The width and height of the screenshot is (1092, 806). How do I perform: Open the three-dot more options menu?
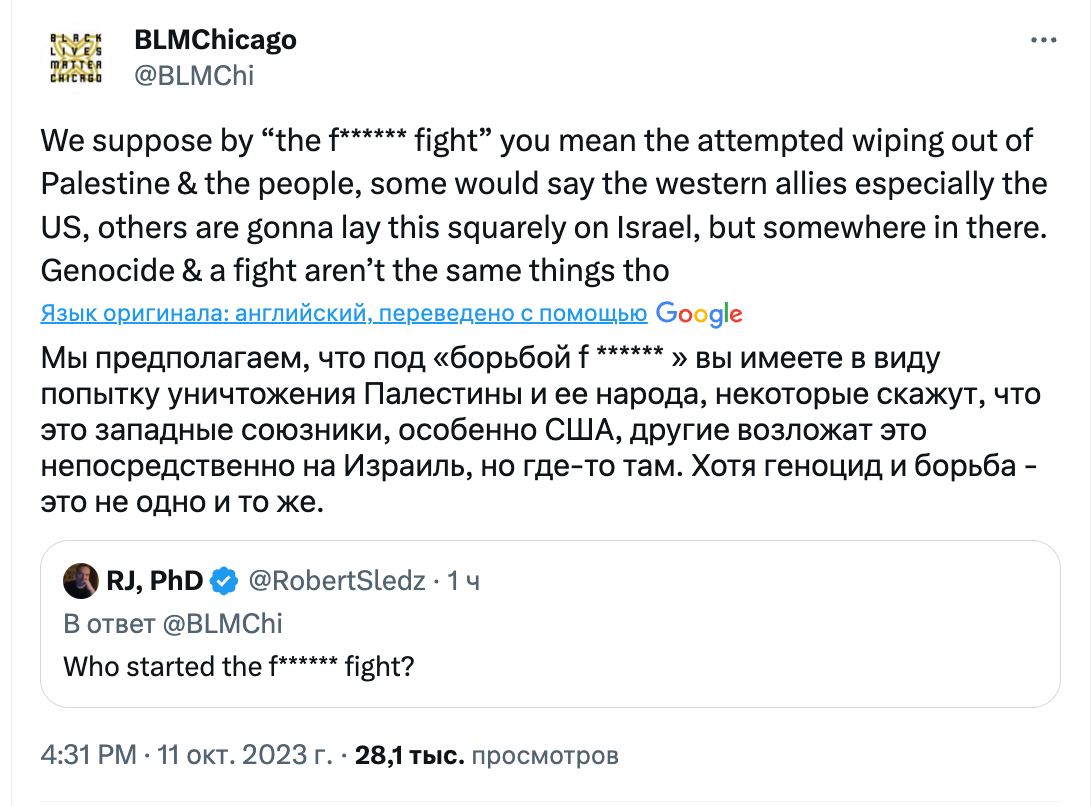1043,41
